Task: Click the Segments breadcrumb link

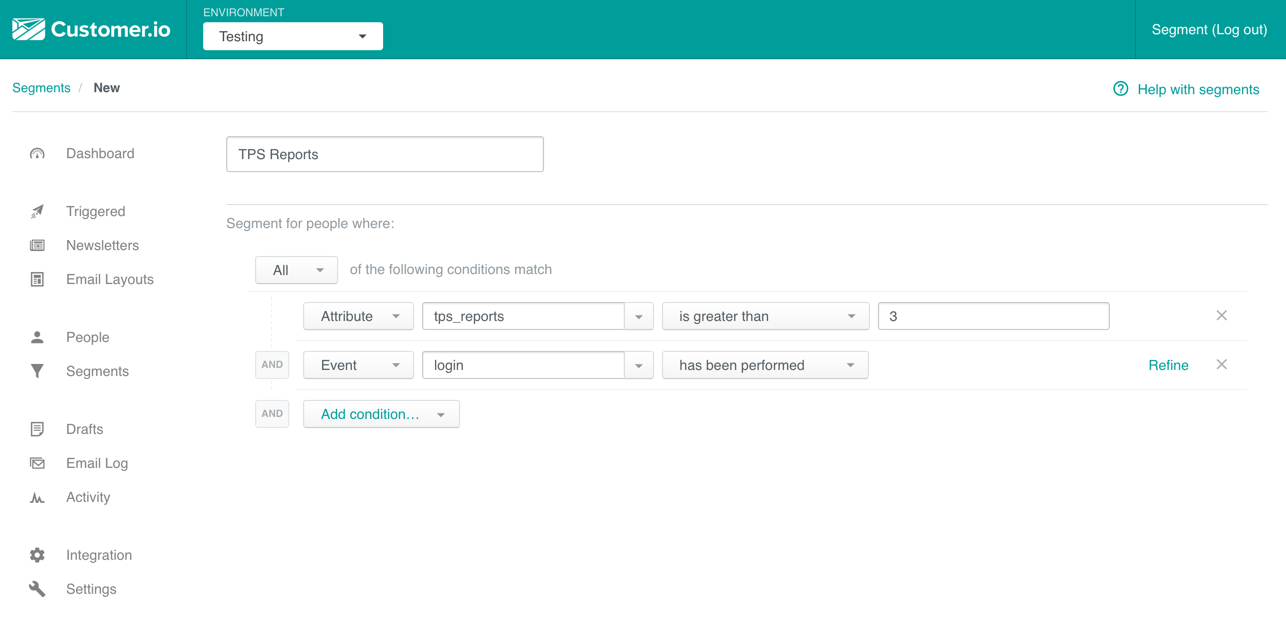Action: 41,88
